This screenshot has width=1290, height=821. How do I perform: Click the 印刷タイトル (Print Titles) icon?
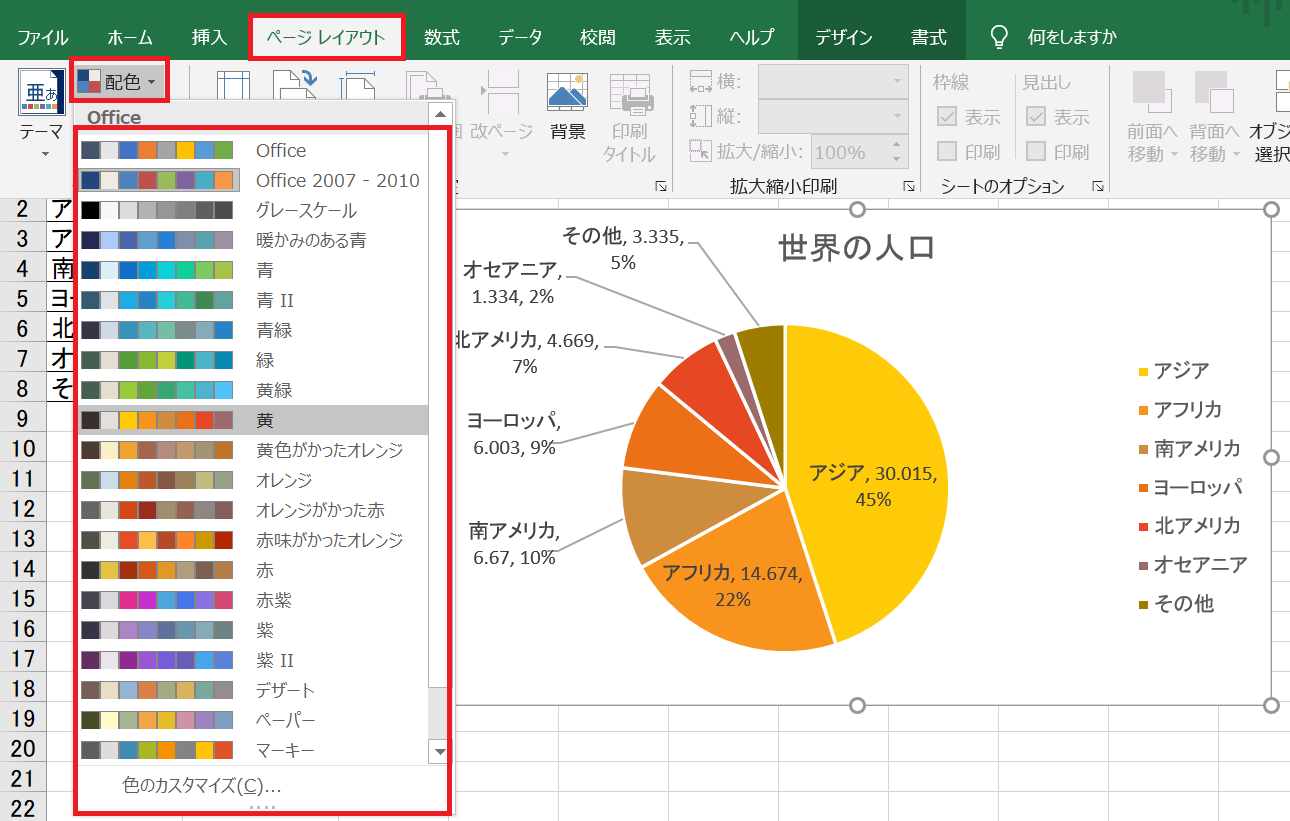coord(630,93)
